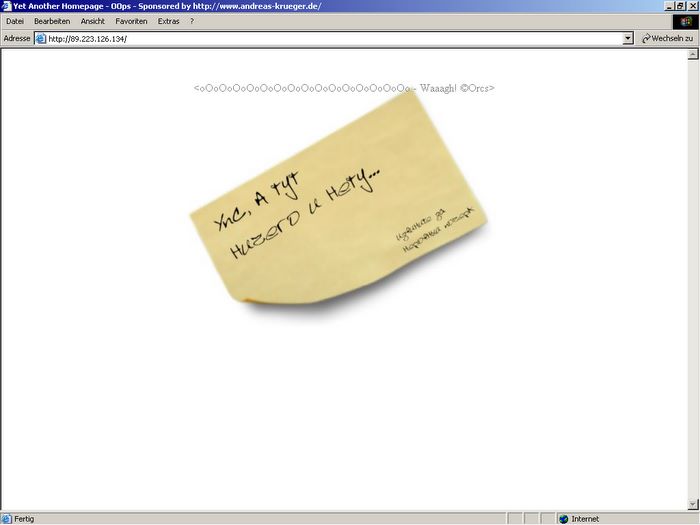Open the Datei menu
Viewport: 700px width, 525px height.
coord(14,21)
